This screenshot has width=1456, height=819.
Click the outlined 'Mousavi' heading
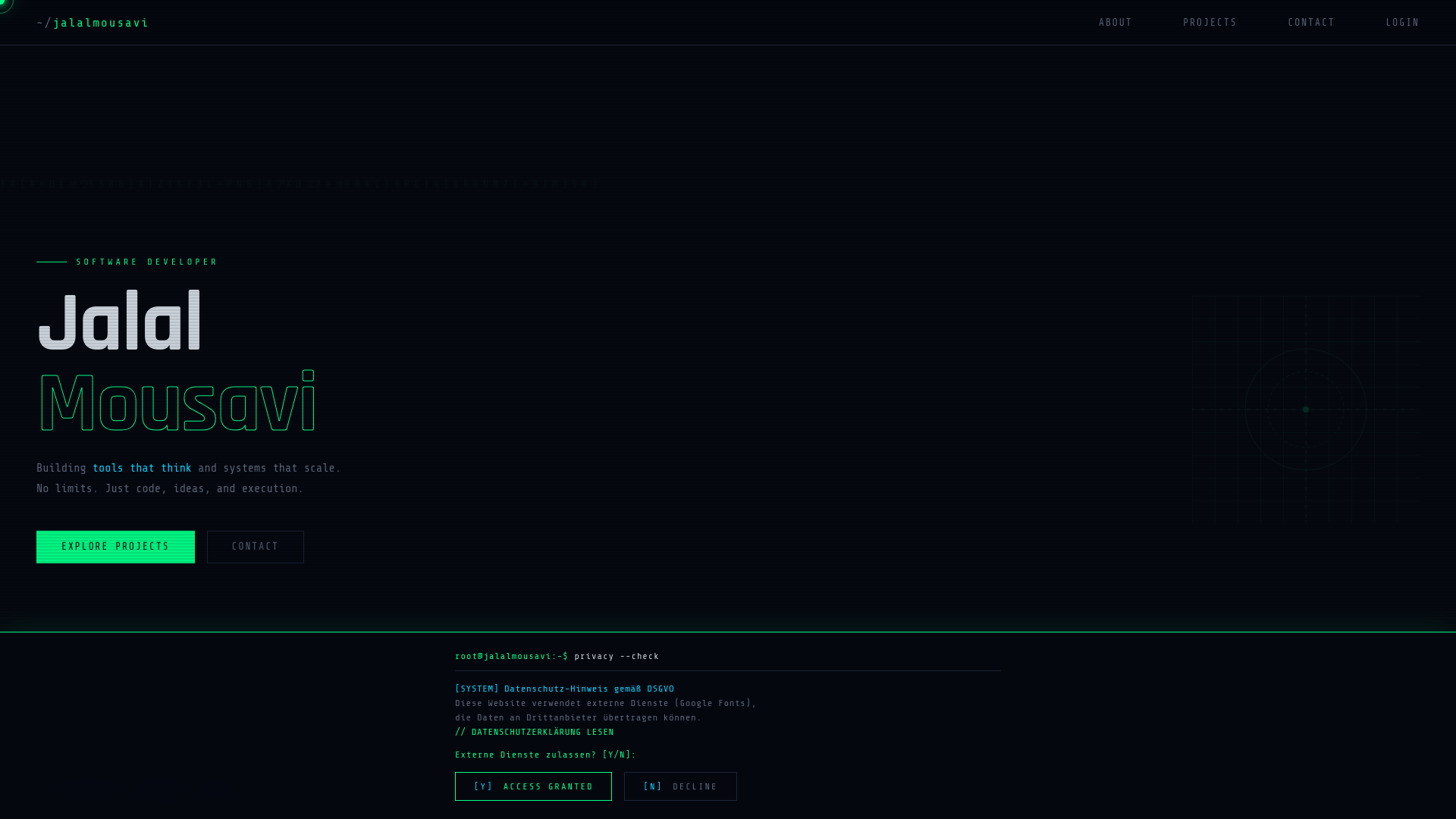pos(177,402)
